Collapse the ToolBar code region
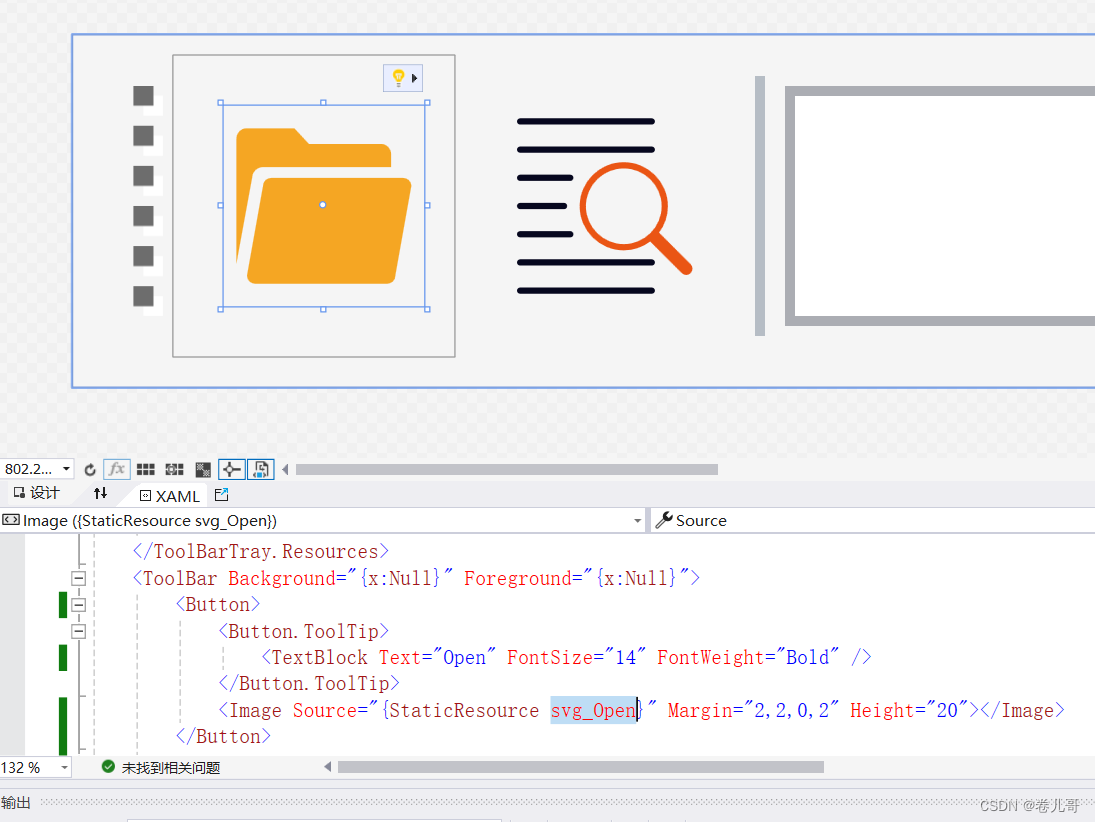 (x=78, y=578)
